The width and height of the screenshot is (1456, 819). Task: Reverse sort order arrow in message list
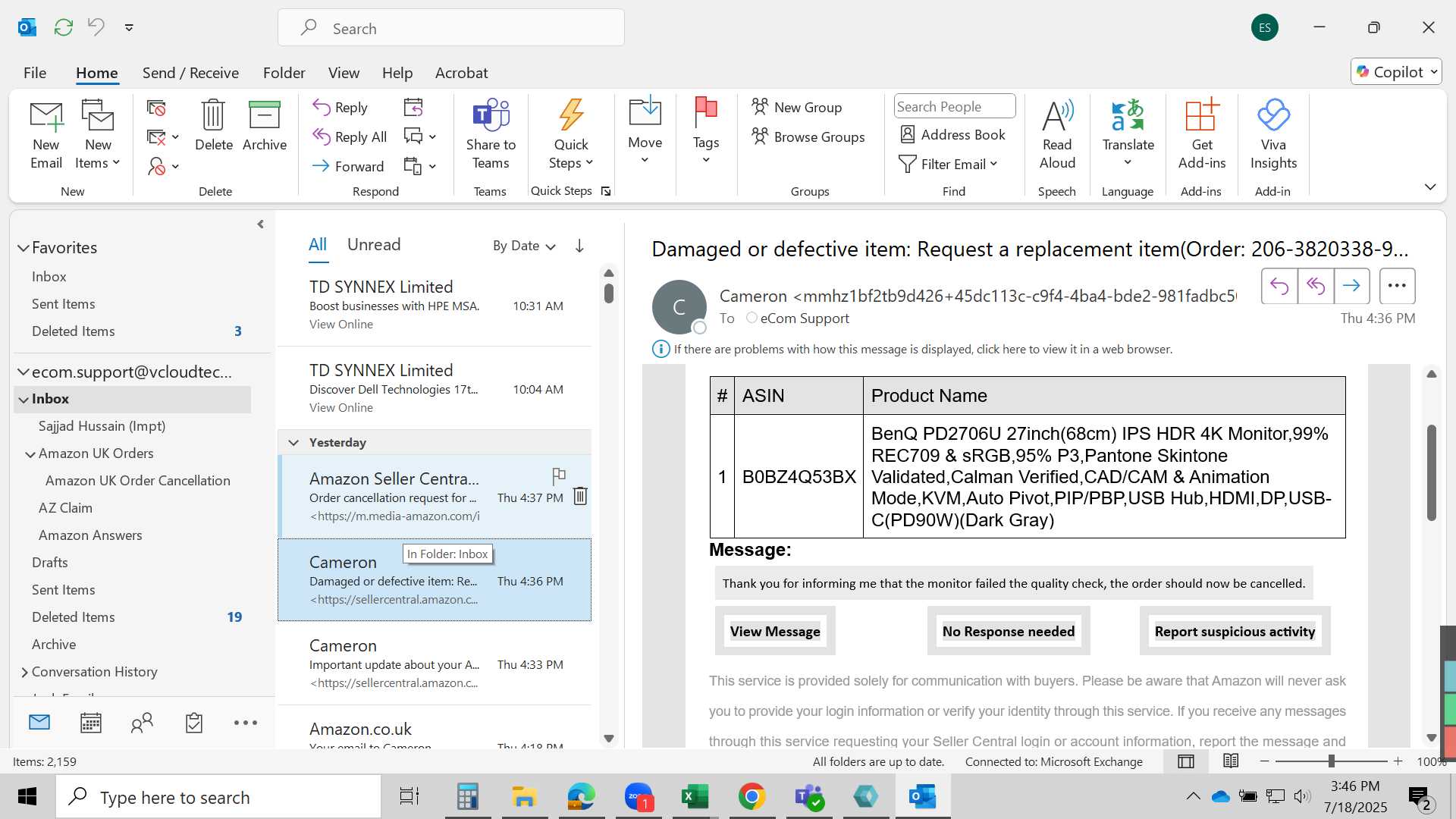(579, 246)
